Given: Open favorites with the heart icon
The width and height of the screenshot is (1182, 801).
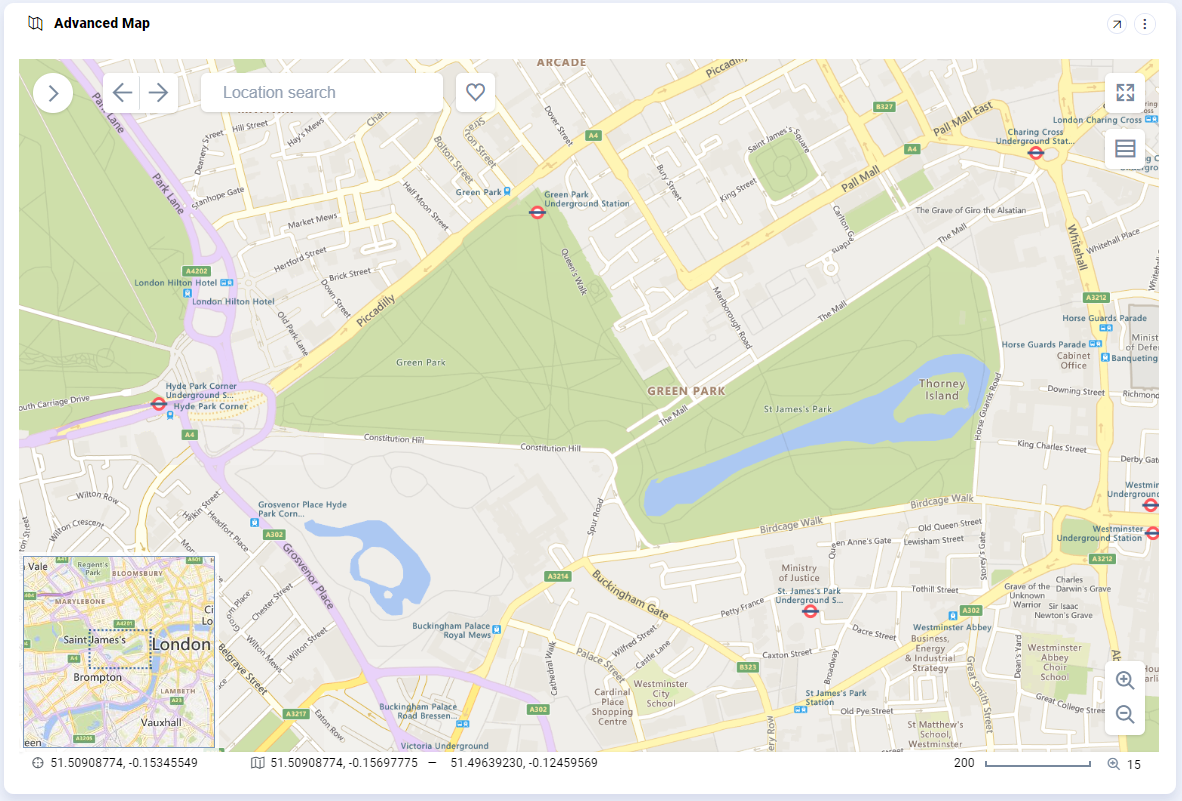Looking at the screenshot, I should coord(475,93).
